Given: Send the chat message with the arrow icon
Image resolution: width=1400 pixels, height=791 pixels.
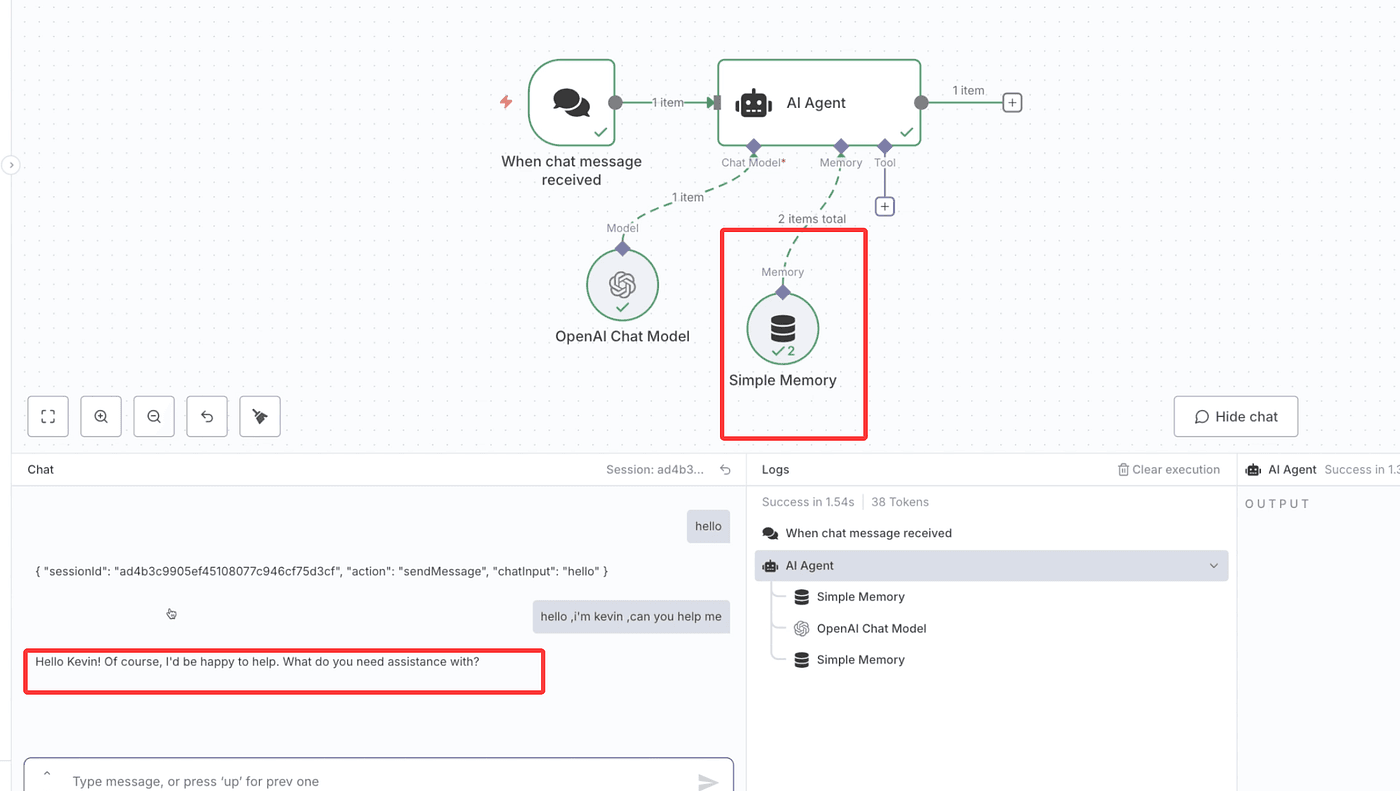Looking at the screenshot, I should pos(708,782).
